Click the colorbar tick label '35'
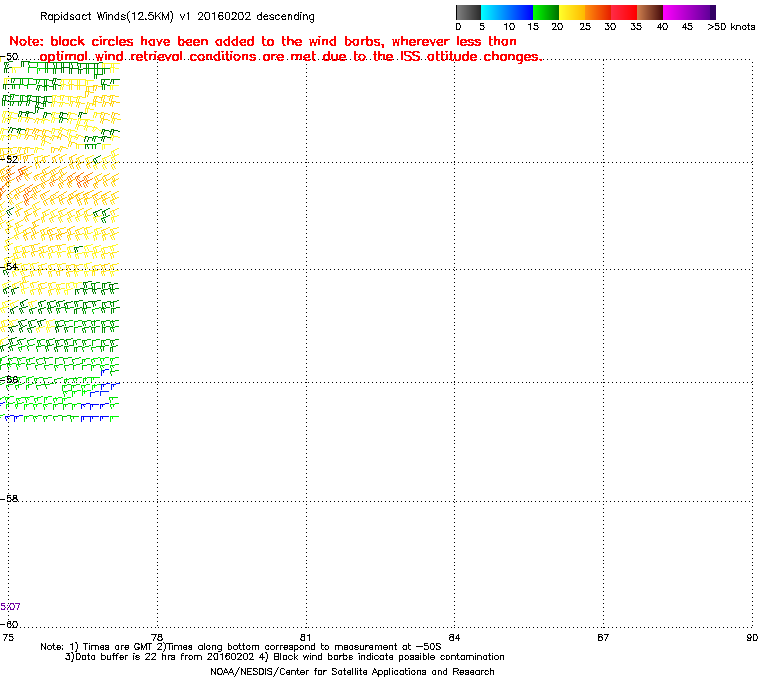The width and height of the screenshot is (760, 688). point(636,27)
